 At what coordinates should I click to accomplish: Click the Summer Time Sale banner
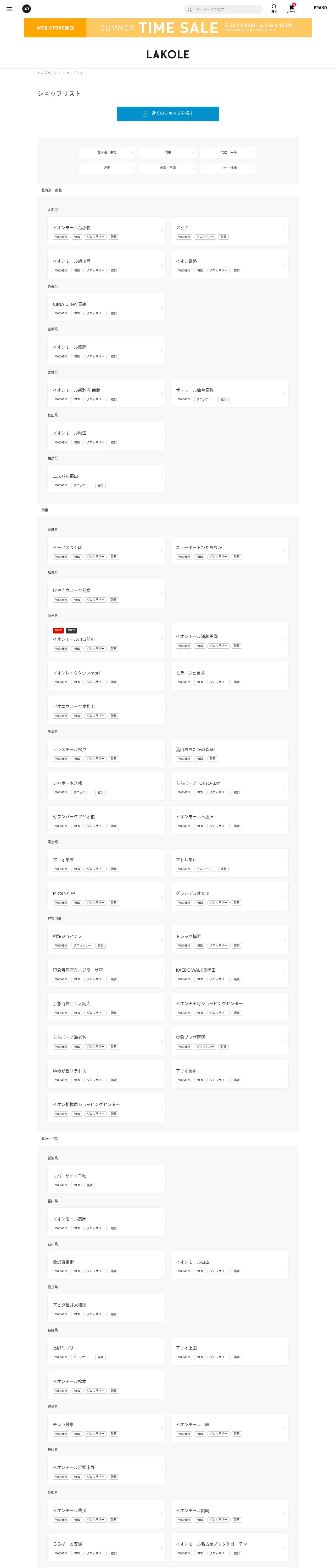pos(168,28)
